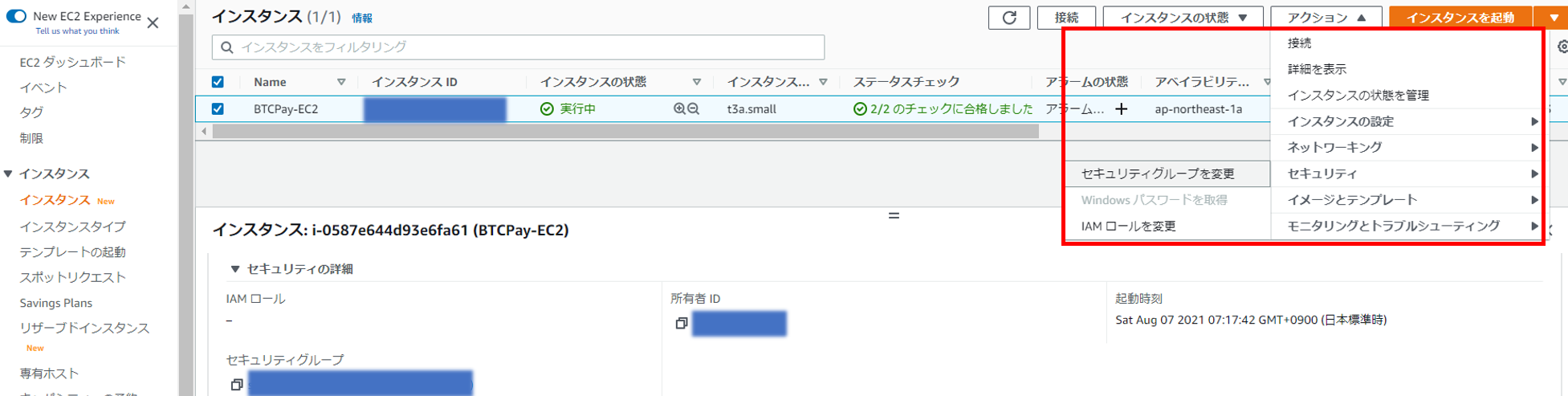Click the 接続 button in toolbar

[x=1066, y=18]
